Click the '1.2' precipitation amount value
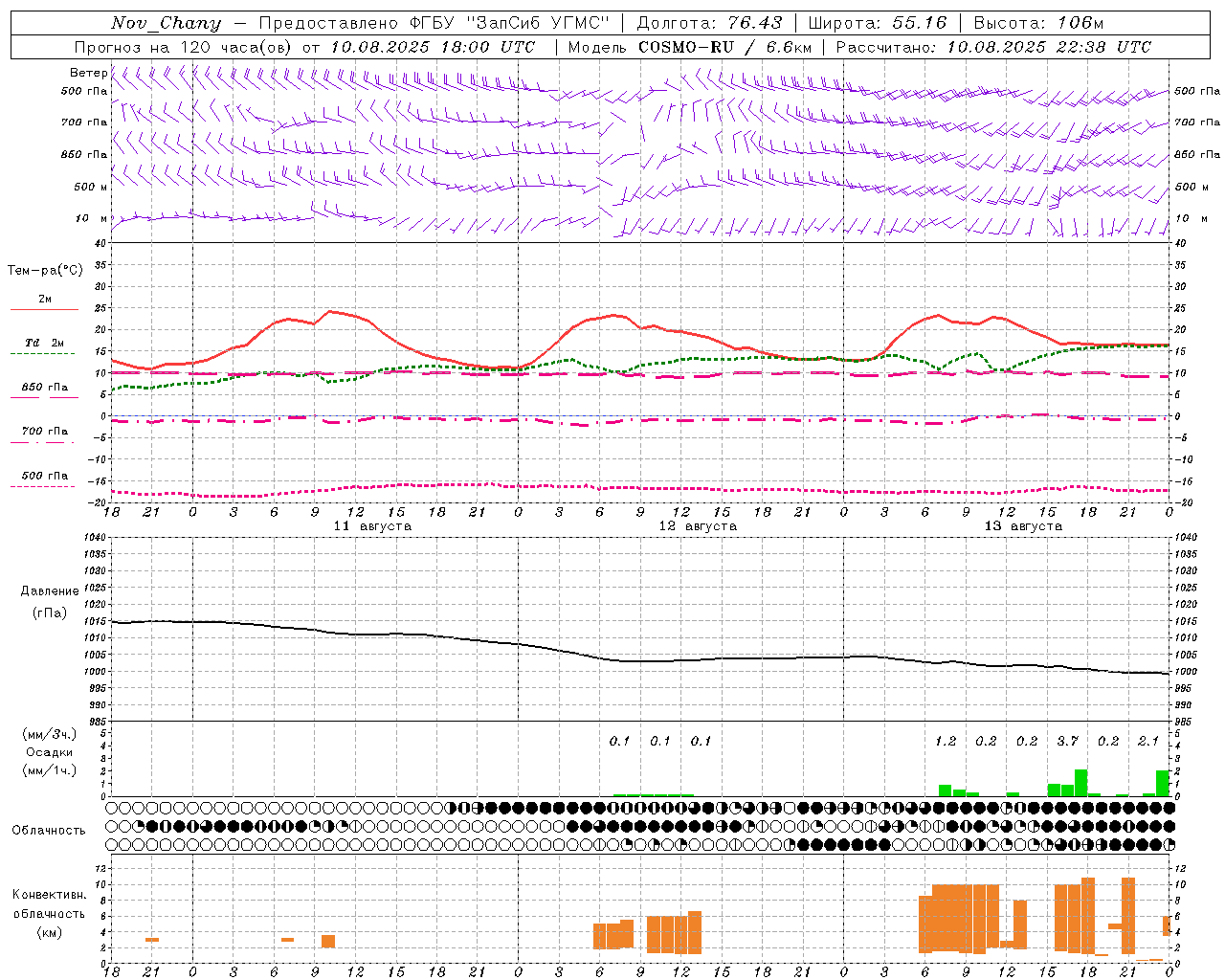 pos(946,742)
